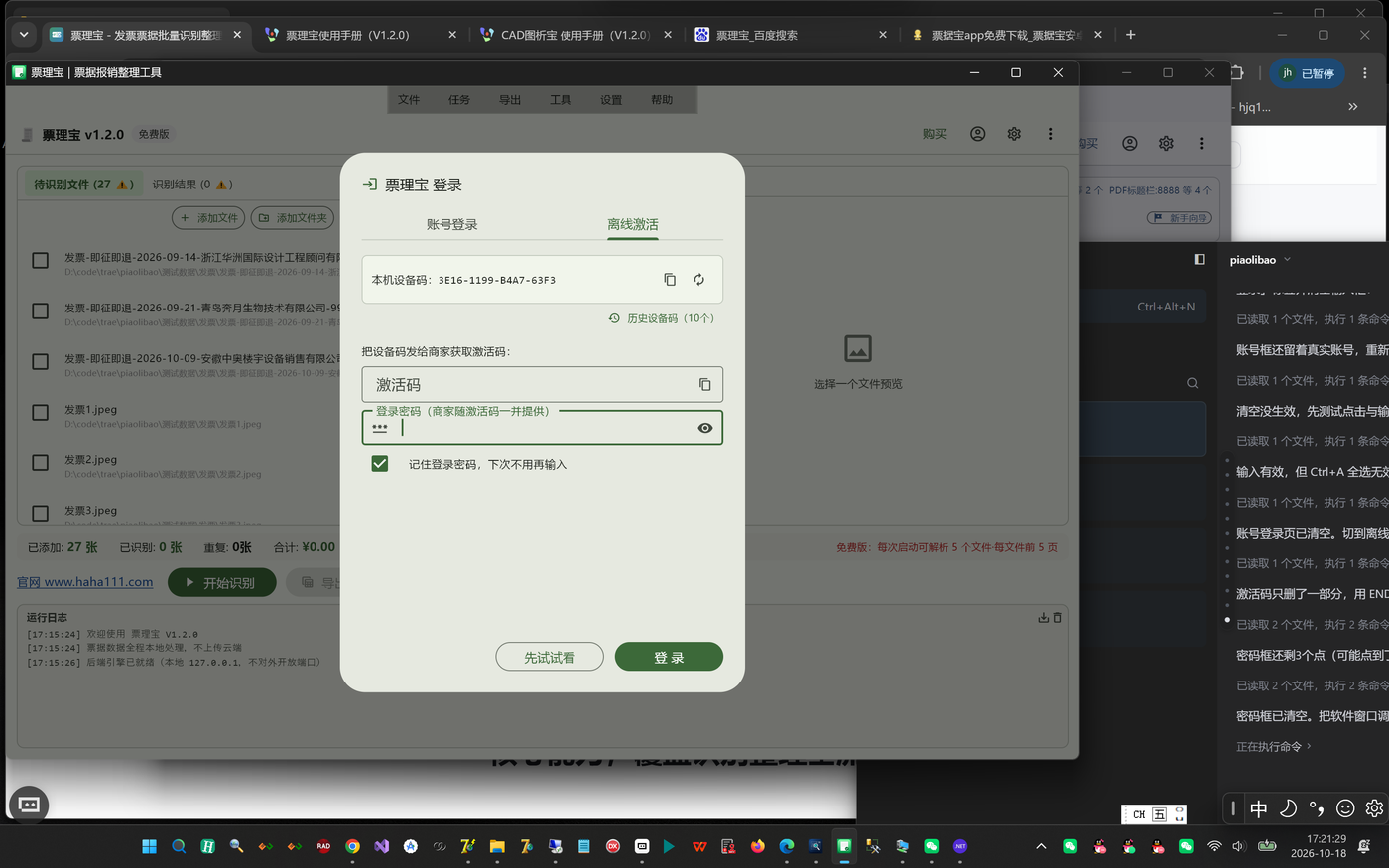Image resolution: width=1389 pixels, height=868 pixels.
Task: Open the 导出 menu
Action: [510, 100]
